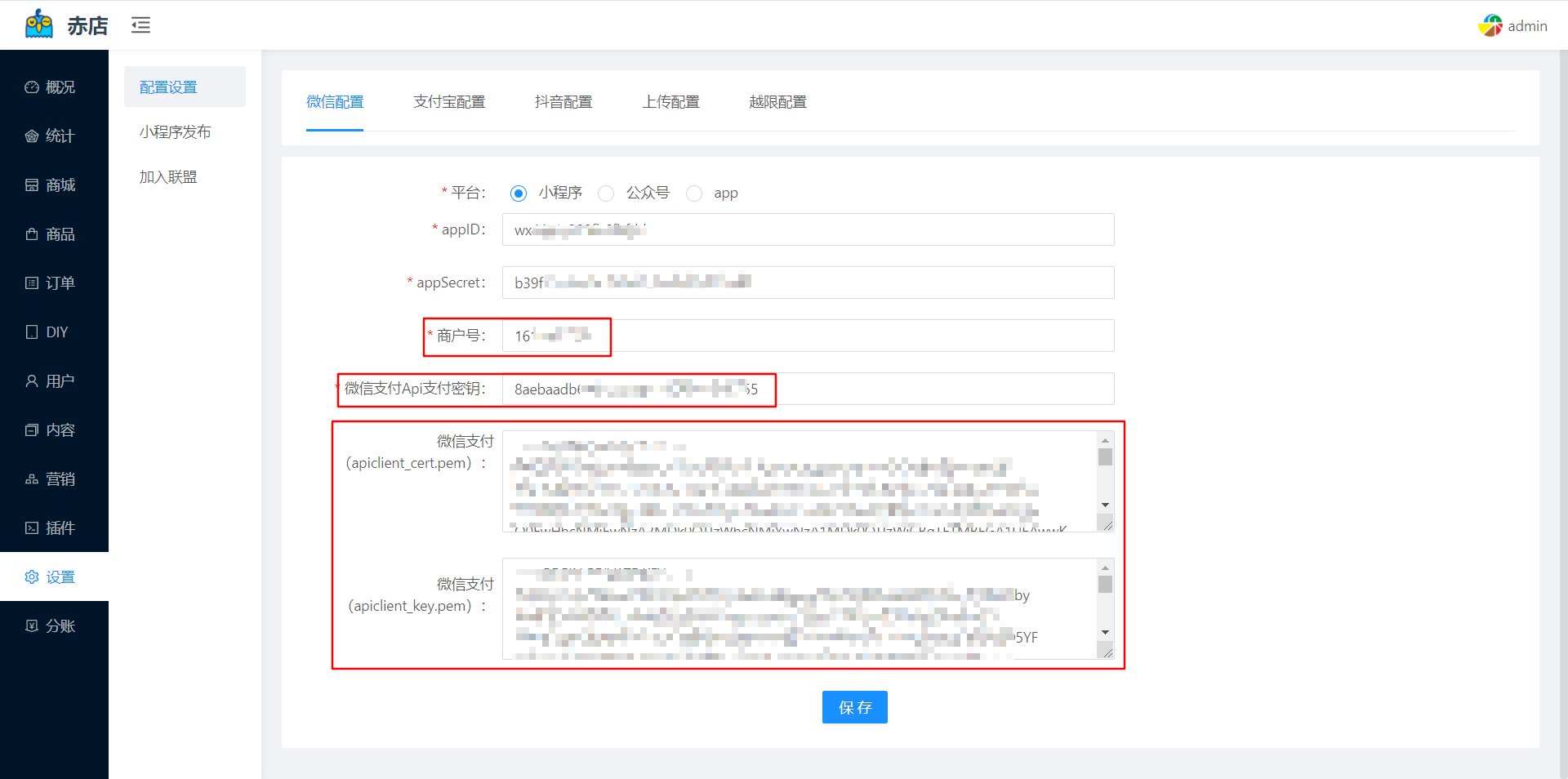Open 内容 content icon in sidebar
This screenshot has width=1568, height=779.
[32, 430]
